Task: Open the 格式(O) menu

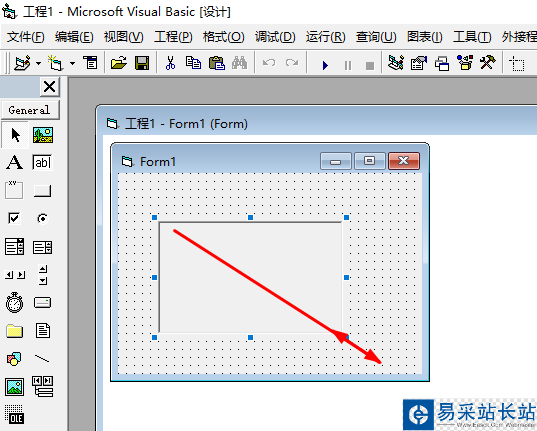Action: pyautogui.click(x=224, y=37)
